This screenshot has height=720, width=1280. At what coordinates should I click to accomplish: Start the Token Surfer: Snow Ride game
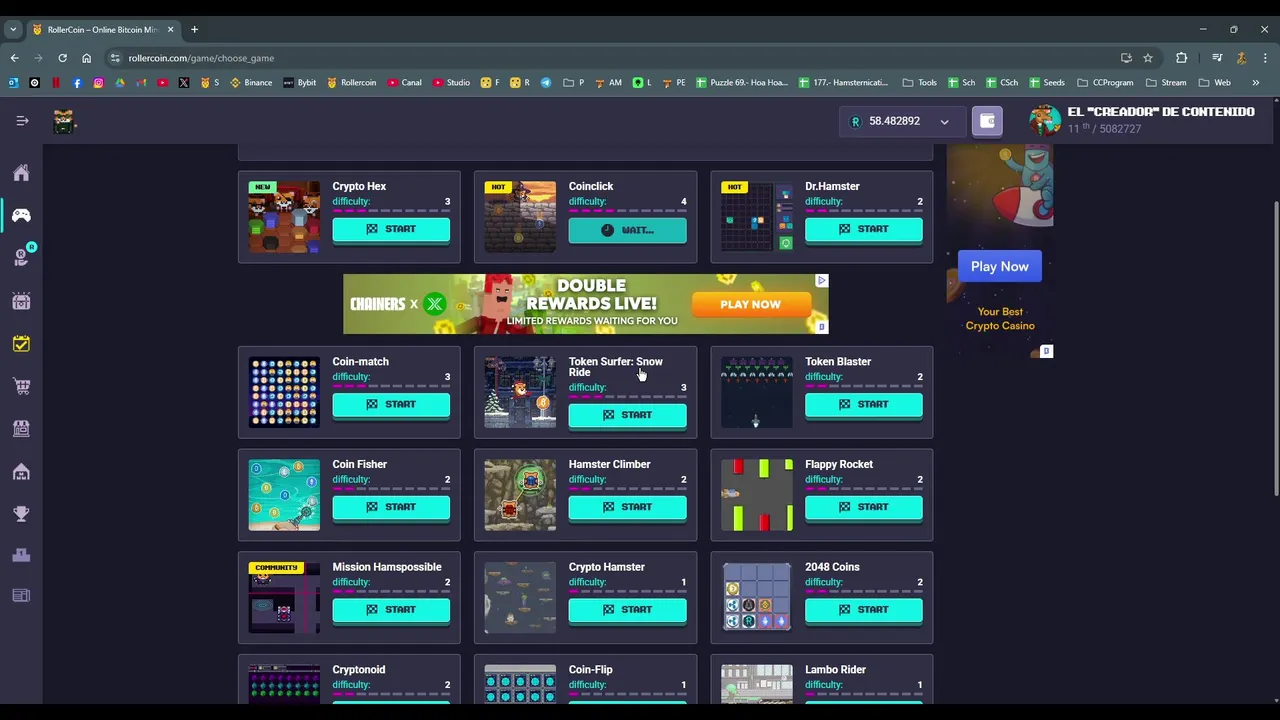point(627,415)
